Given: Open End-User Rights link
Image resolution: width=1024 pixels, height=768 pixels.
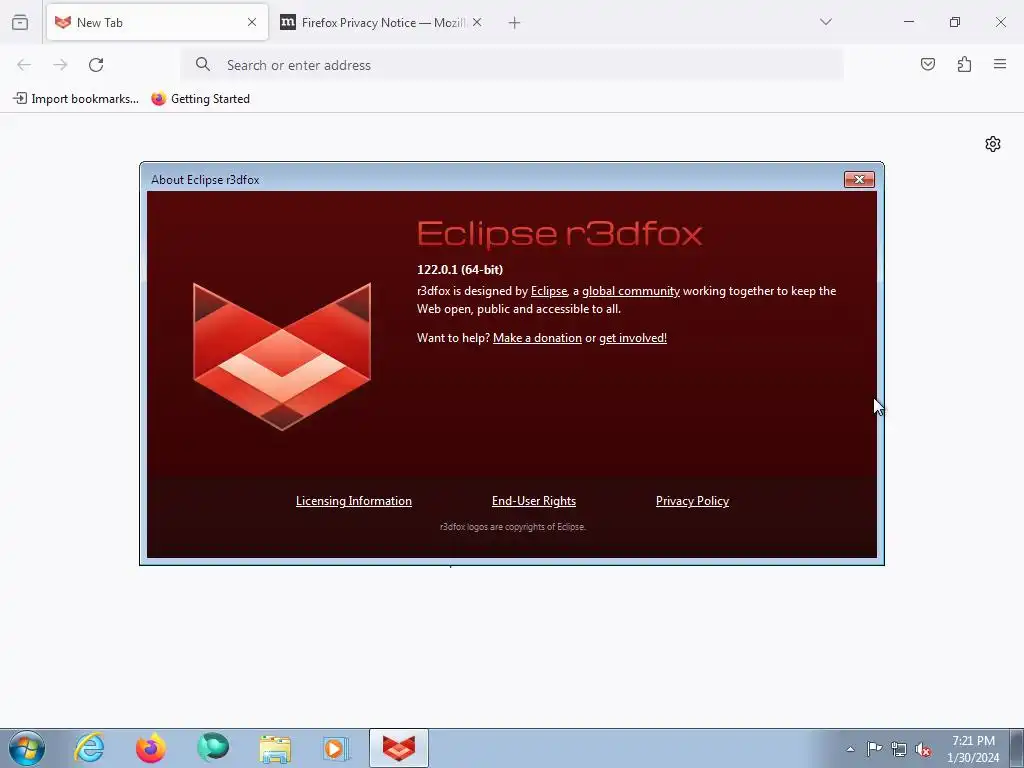Looking at the screenshot, I should coord(534,501).
